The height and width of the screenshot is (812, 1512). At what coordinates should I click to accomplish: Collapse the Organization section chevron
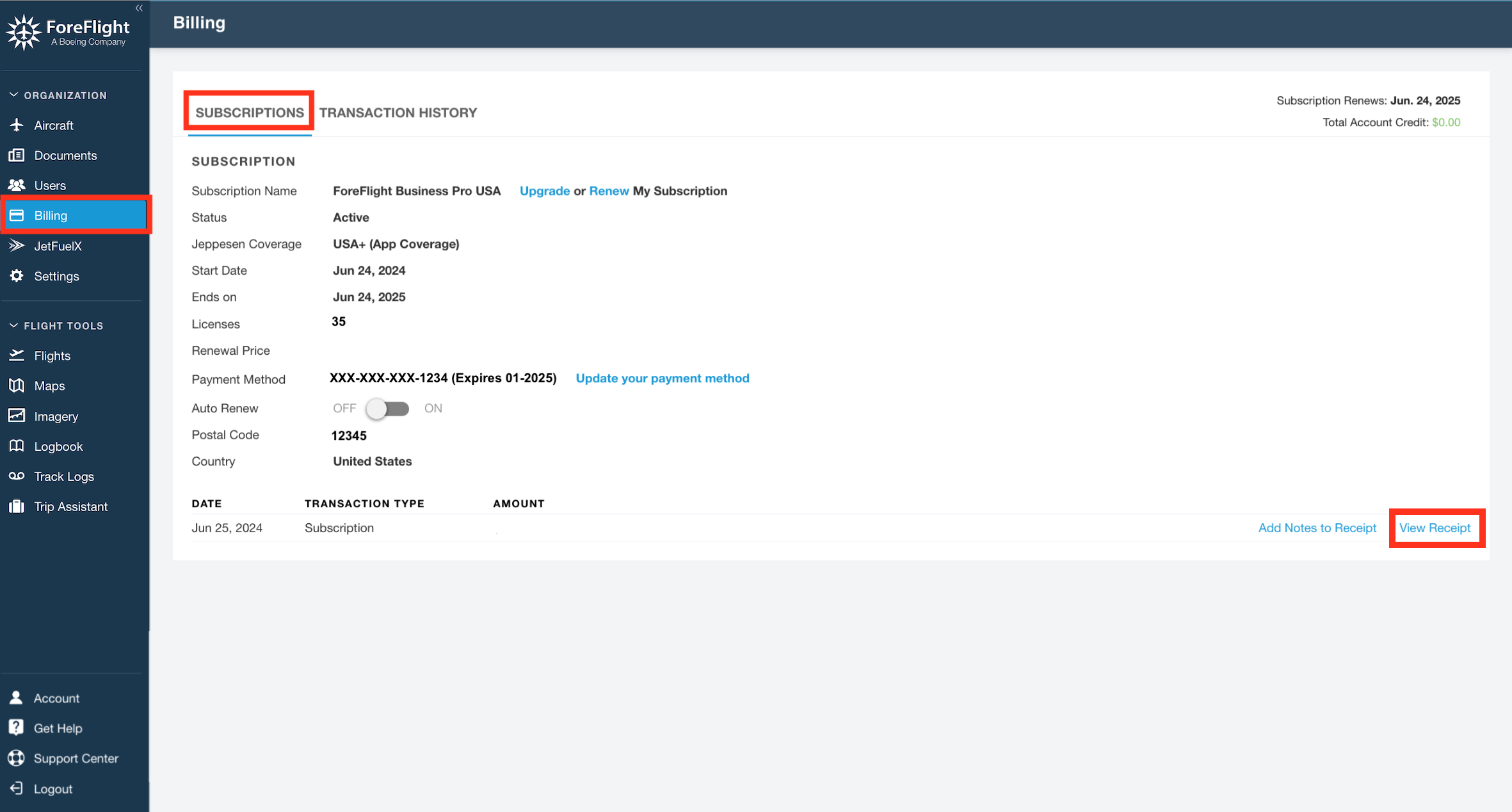13,95
